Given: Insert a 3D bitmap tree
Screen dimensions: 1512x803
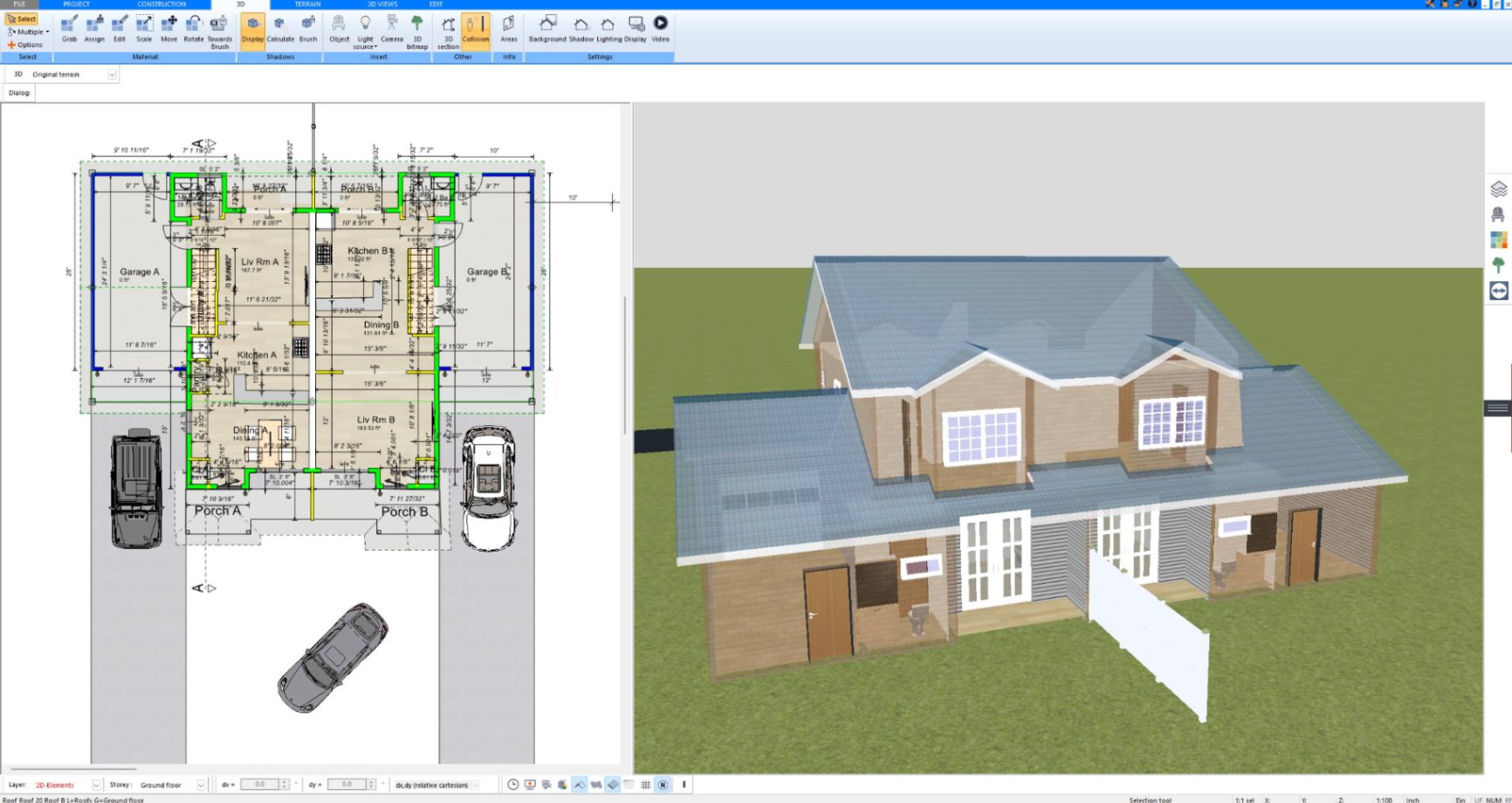Looking at the screenshot, I should tap(417, 31).
